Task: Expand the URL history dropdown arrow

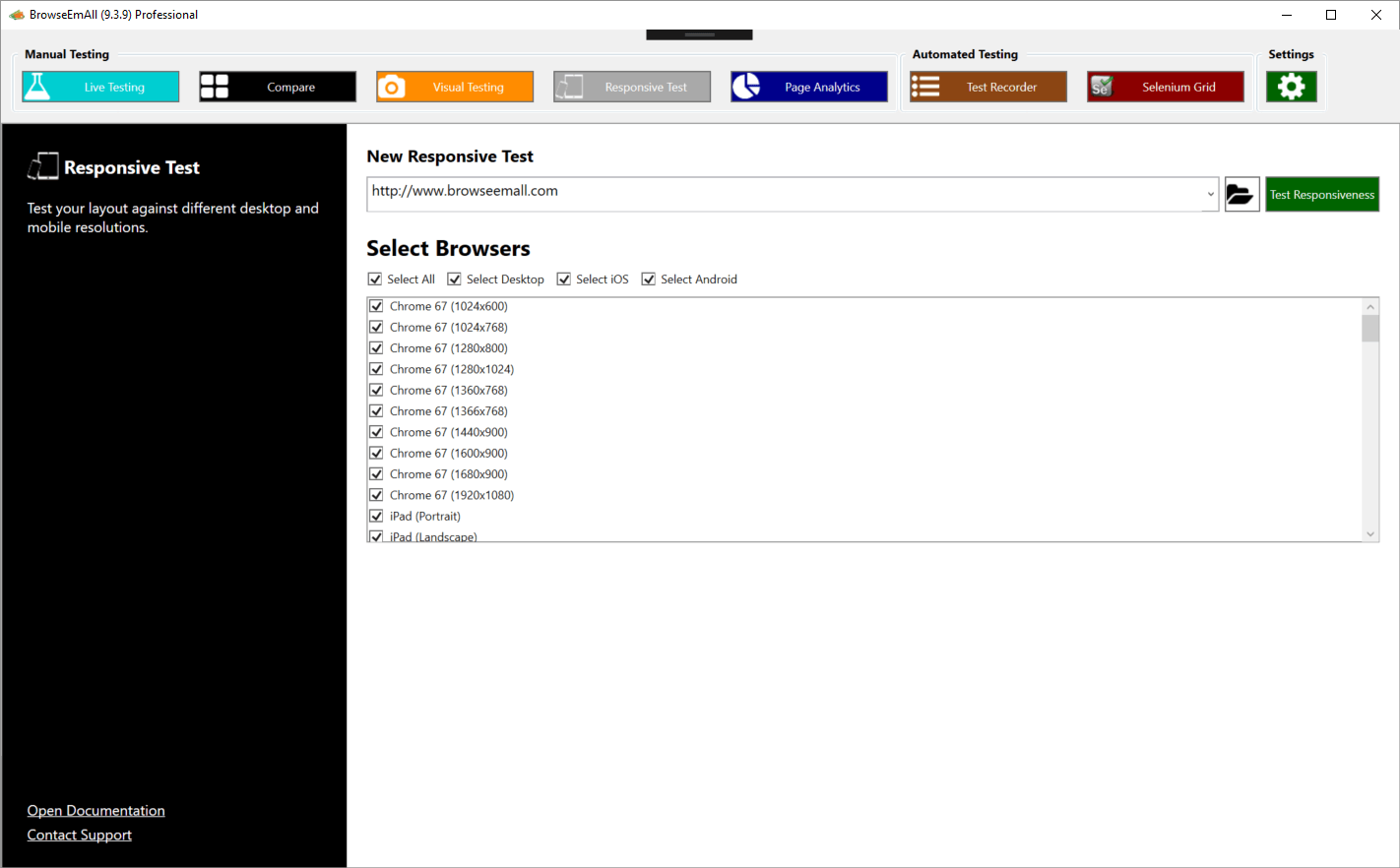Action: pyautogui.click(x=1210, y=194)
